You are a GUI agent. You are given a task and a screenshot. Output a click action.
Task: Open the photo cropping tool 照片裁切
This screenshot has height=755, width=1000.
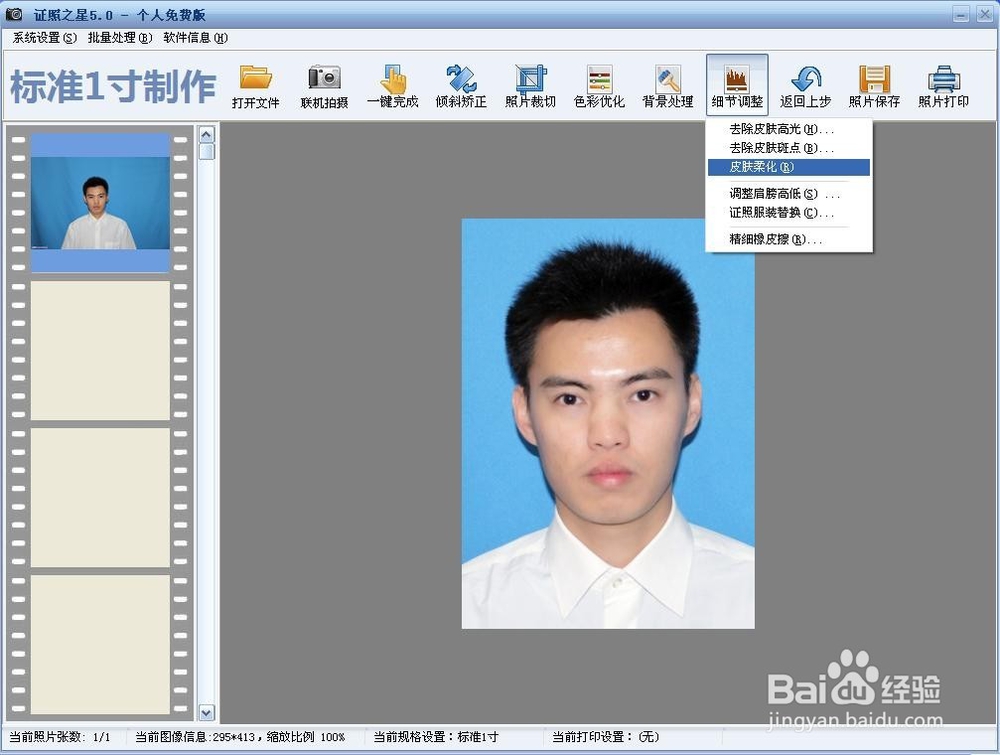tap(529, 85)
